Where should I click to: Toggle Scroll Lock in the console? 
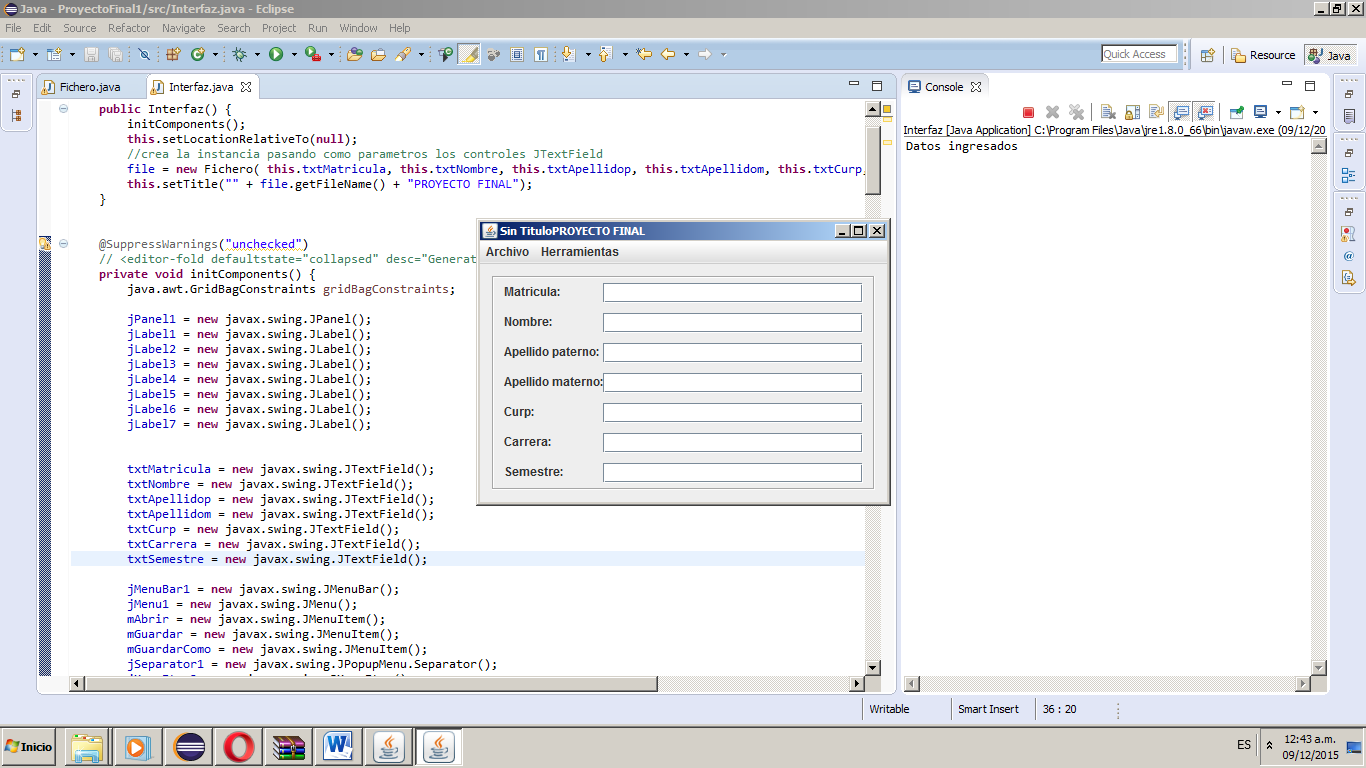[1132, 113]
